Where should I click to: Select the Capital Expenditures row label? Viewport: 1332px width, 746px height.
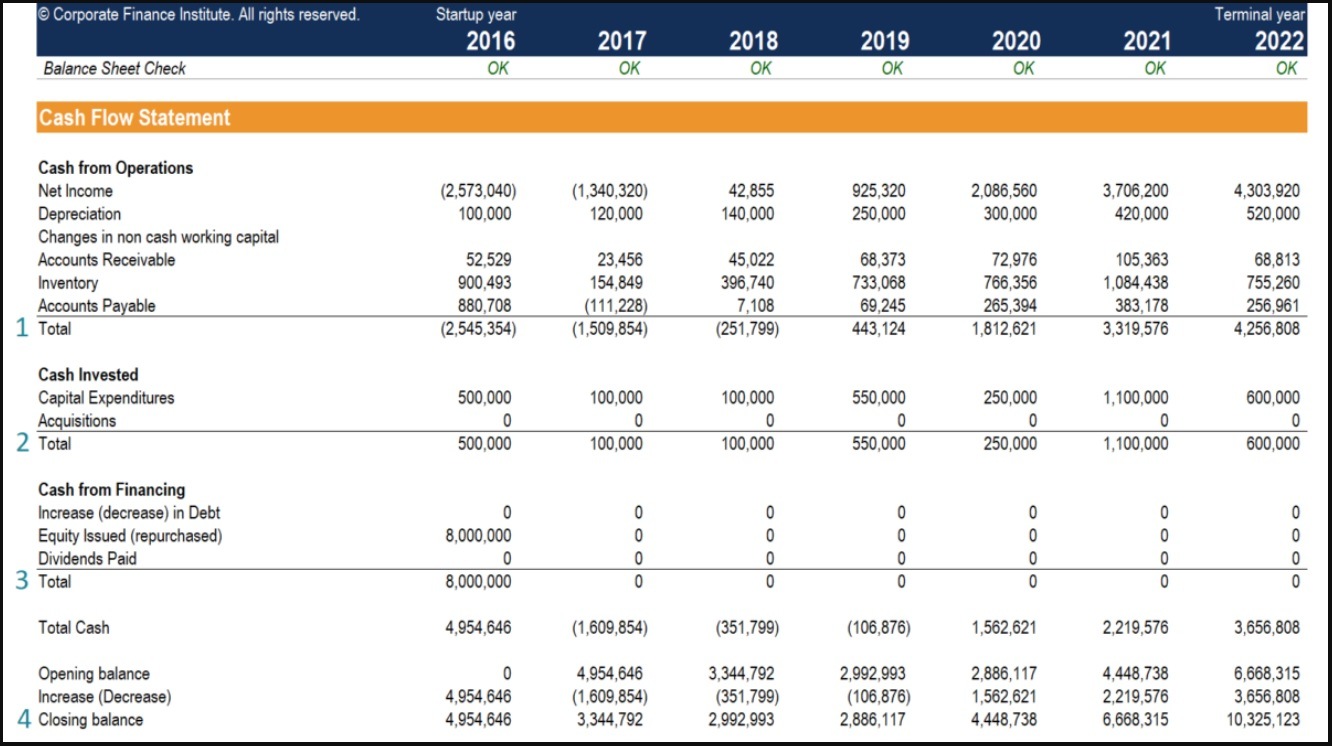pyautogui.click(x=106, y=397)
